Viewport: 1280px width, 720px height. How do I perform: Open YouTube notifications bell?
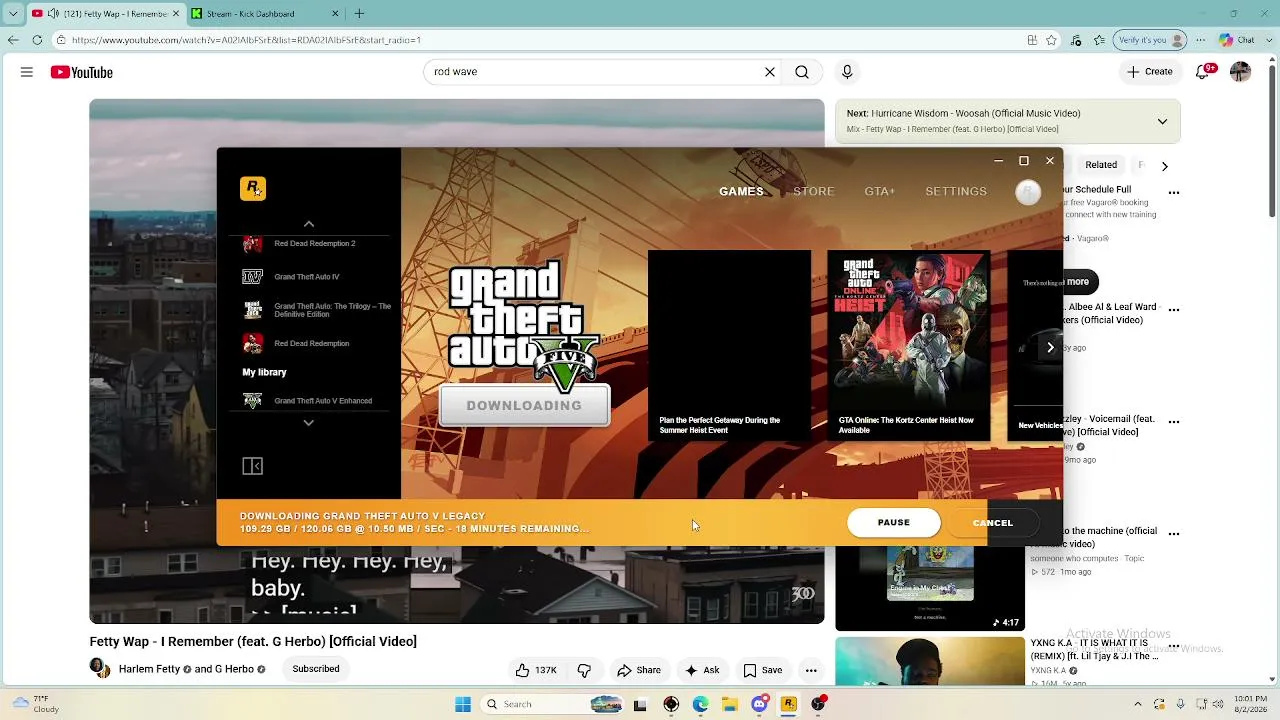tap(1205, 72)
